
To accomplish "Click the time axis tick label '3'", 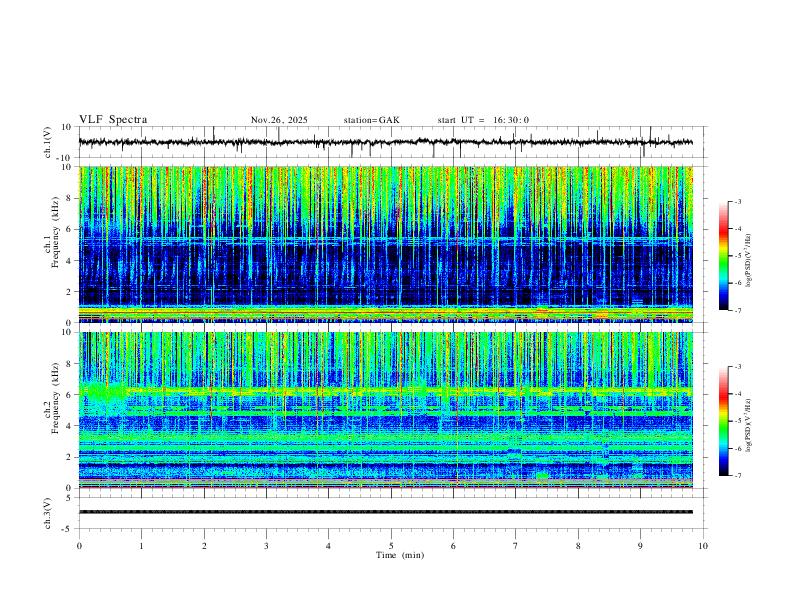I will (x=266, y=546).
